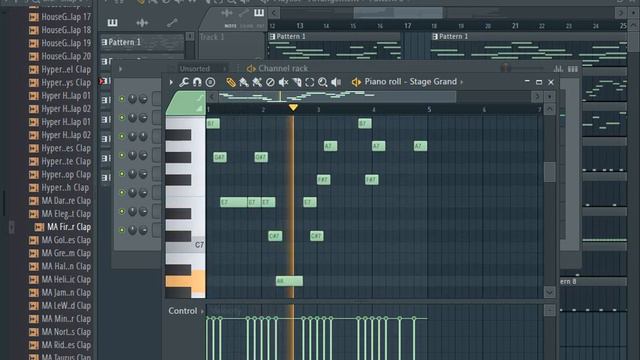Viewport: 640px width, 360px height.
Task: Click the speaker playback tool in piano roll
Action: click(x=336, y=82)
